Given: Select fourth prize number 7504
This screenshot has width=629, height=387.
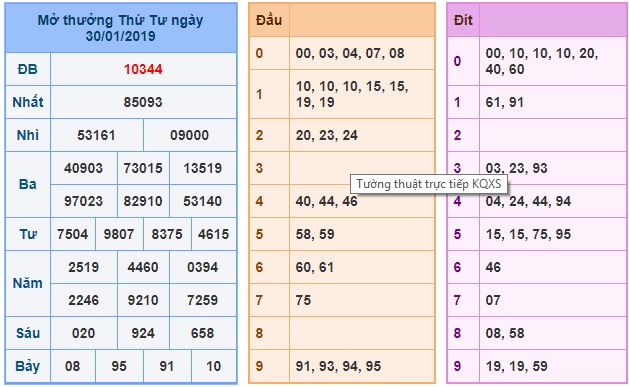Looking at the screenshot, I should click(x=73, y=234).
